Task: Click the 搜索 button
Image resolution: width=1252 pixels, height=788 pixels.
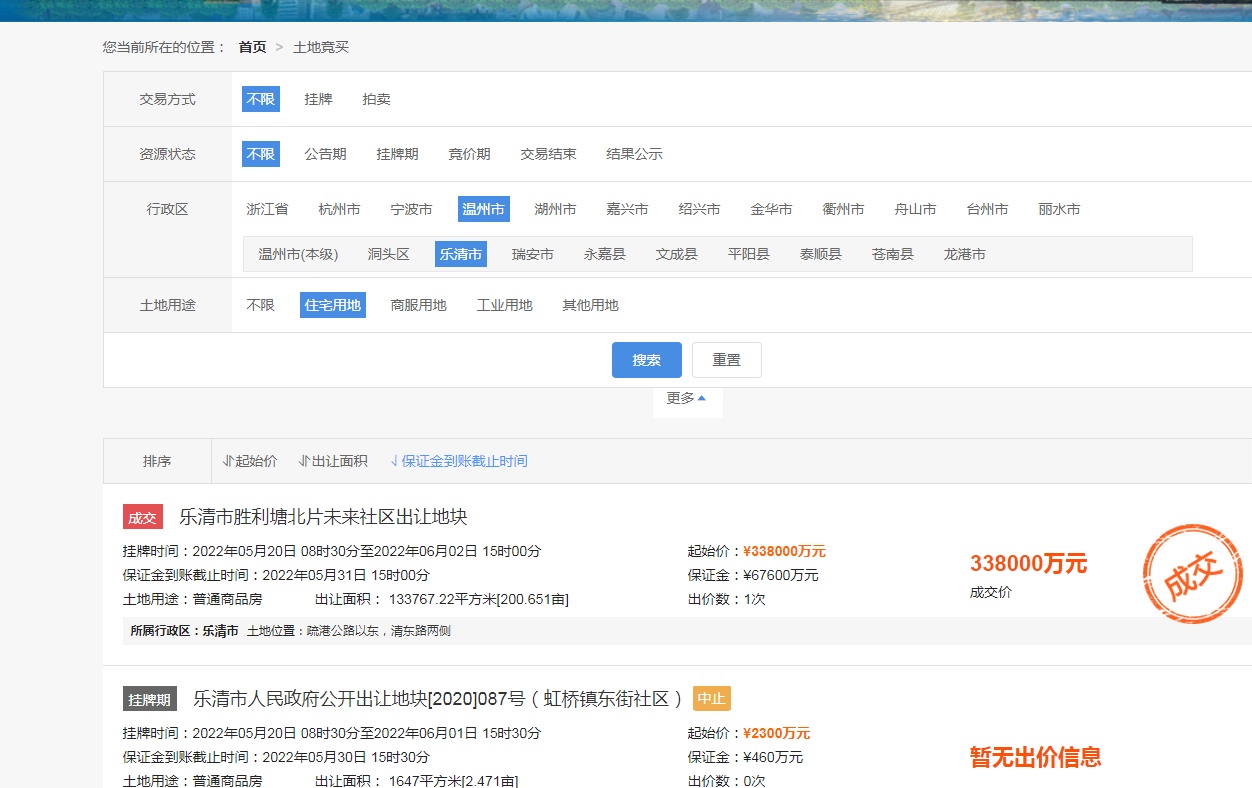Action: 646,360
